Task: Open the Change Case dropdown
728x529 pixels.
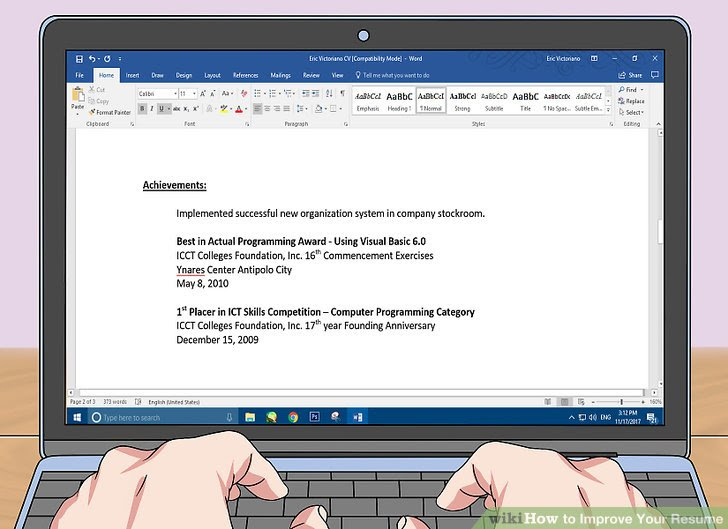Action: click(227, 94)
